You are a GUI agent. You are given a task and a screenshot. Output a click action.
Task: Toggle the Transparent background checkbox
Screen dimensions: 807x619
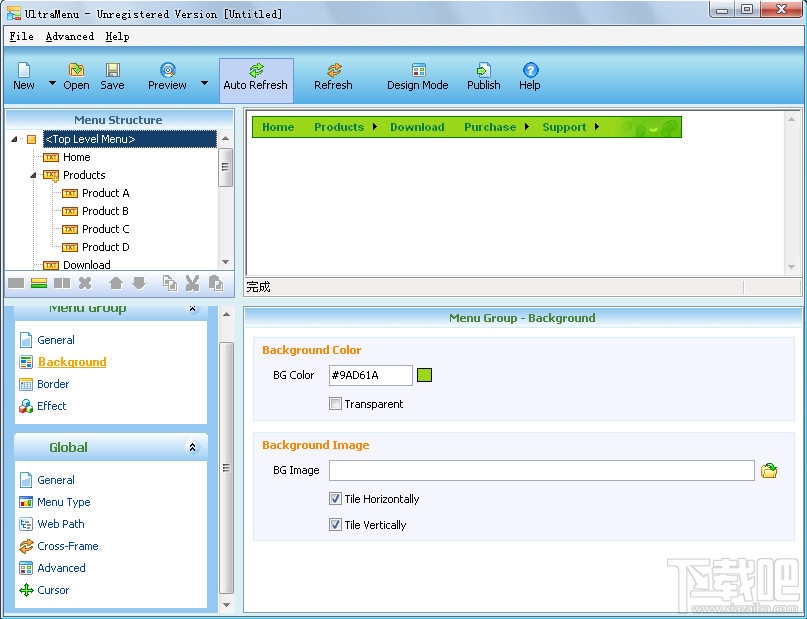click(336, 404)
